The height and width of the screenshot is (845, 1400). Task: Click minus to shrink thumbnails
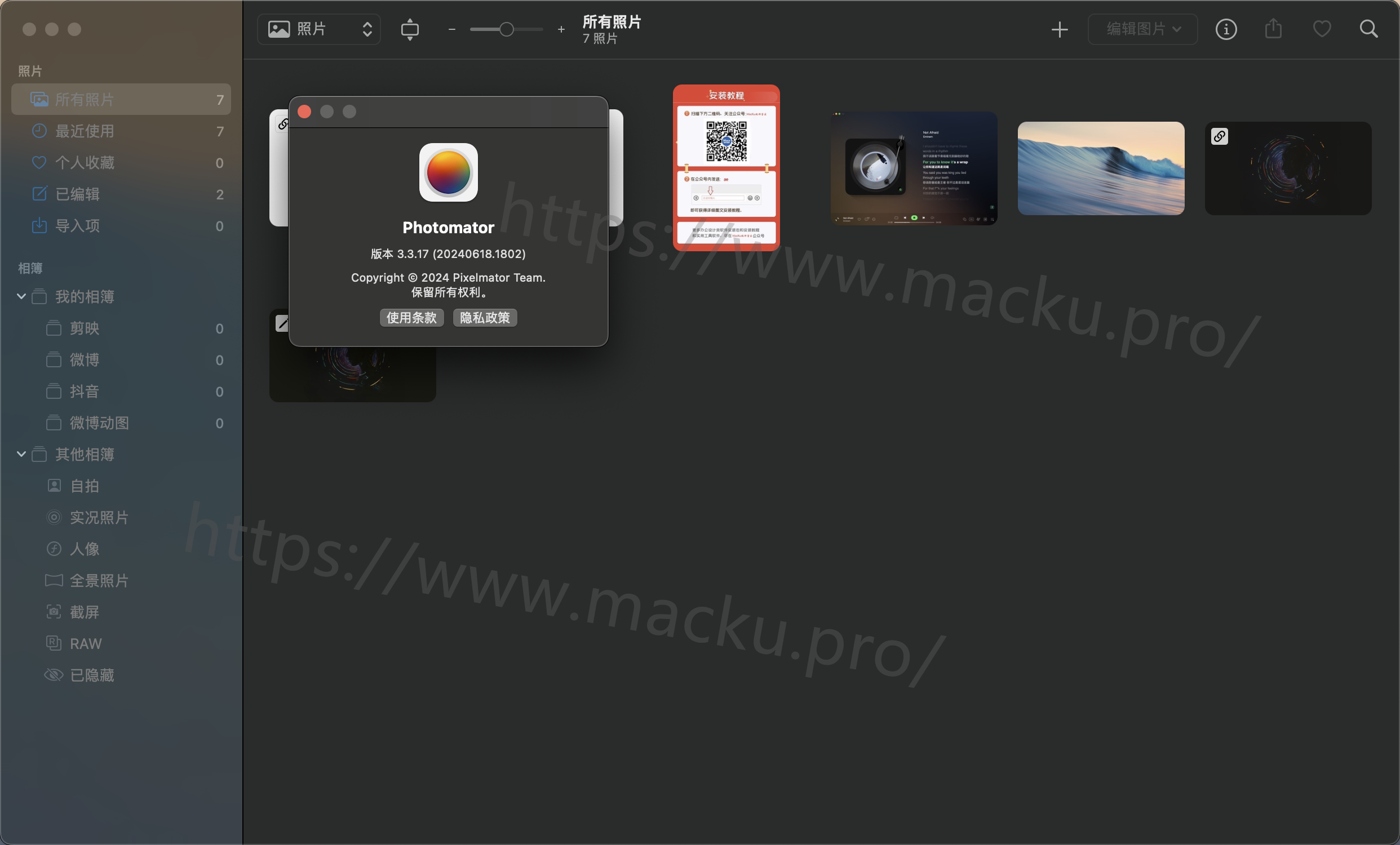[x=451, y=29]
